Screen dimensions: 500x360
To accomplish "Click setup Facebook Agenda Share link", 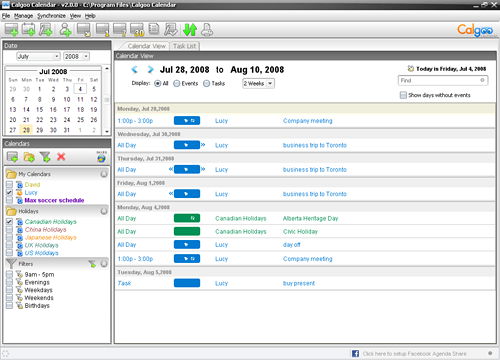I will click(414, 354).
